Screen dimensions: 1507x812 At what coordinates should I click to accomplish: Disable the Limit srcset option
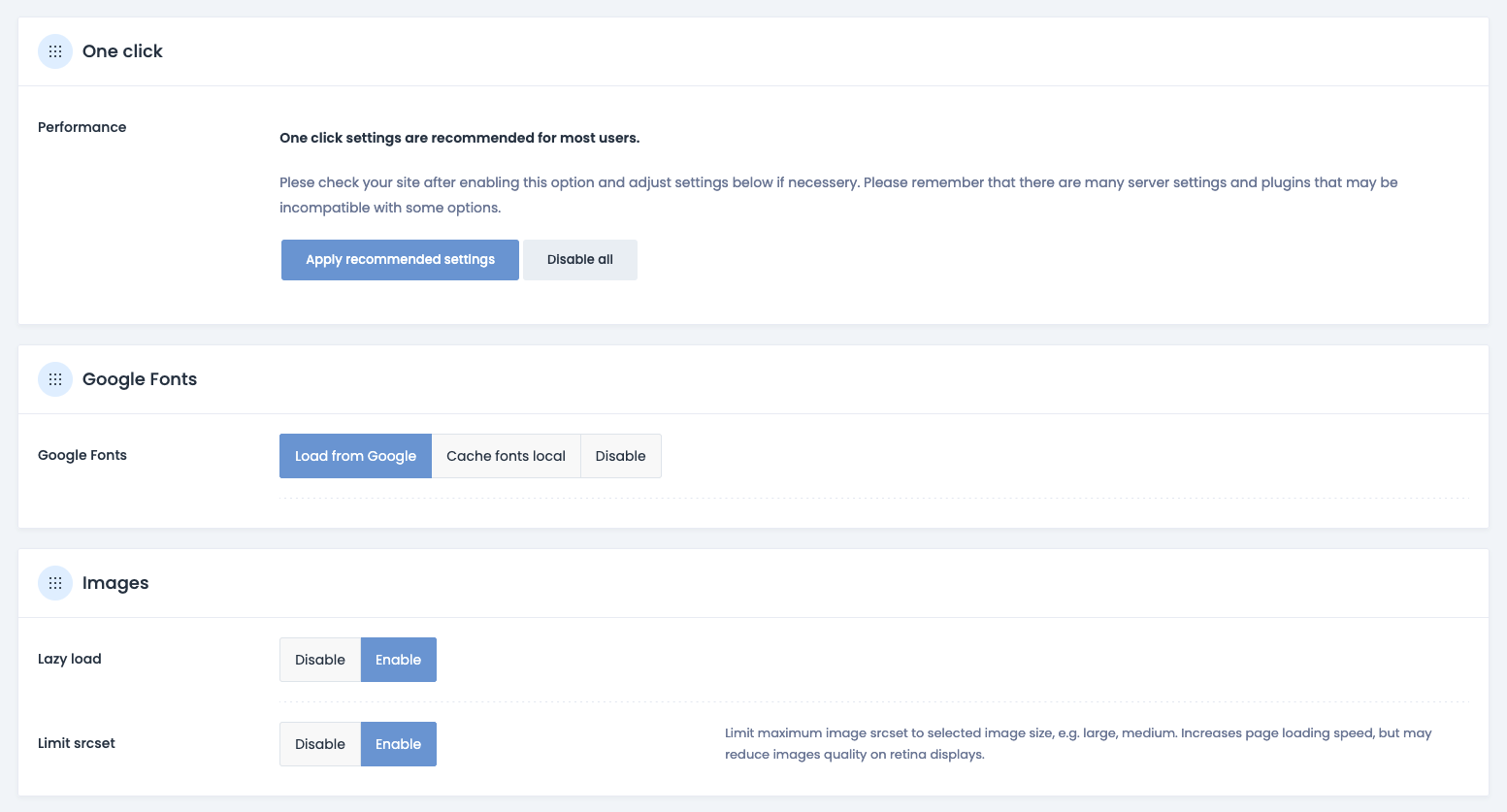pos(320,744)
